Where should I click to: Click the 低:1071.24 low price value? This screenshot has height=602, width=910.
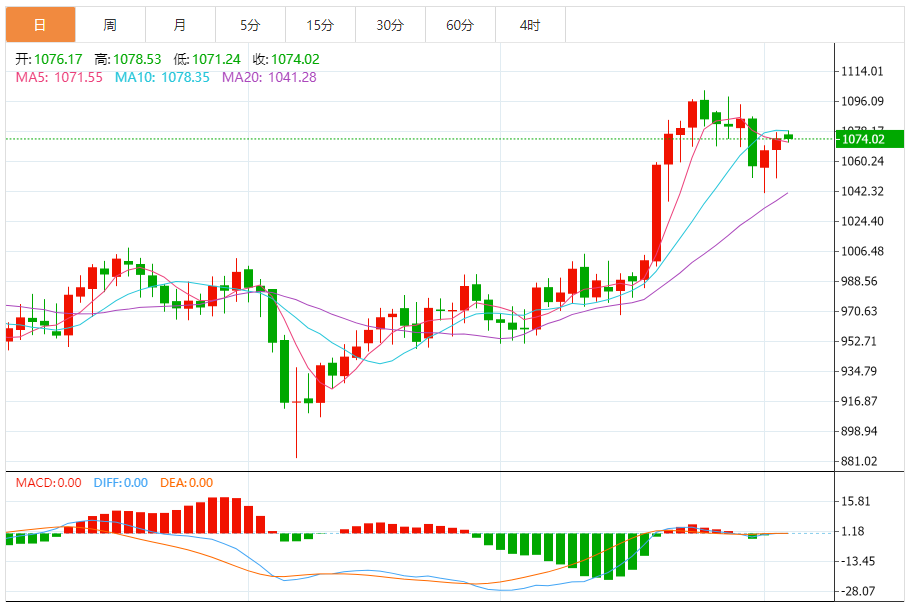(207, 59)
